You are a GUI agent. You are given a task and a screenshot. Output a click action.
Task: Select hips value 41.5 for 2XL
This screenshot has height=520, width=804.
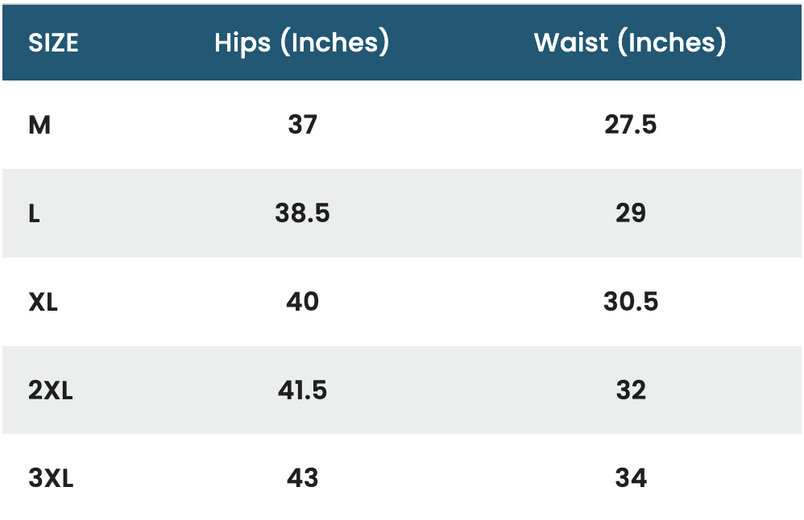tap(303, 390)
